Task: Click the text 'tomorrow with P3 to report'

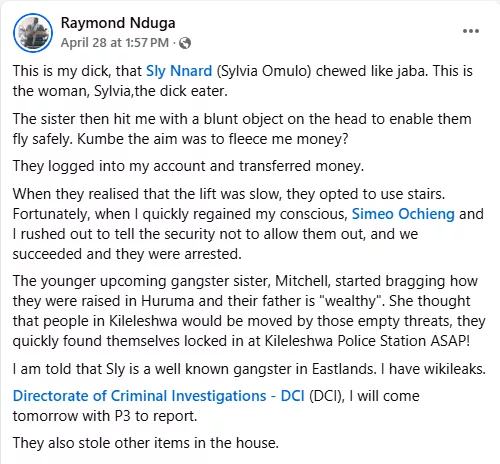Action: pyautogui.click(x=105, y=416)
